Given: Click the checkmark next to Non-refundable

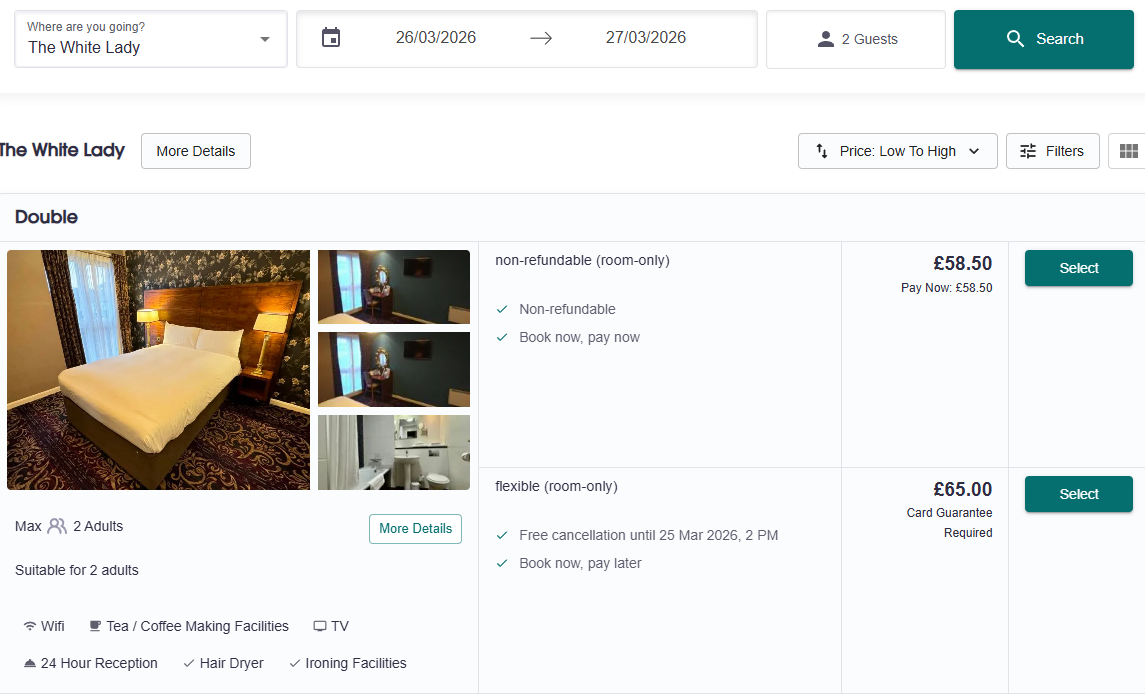Looking at the screenshot, I should pos(502,309).
